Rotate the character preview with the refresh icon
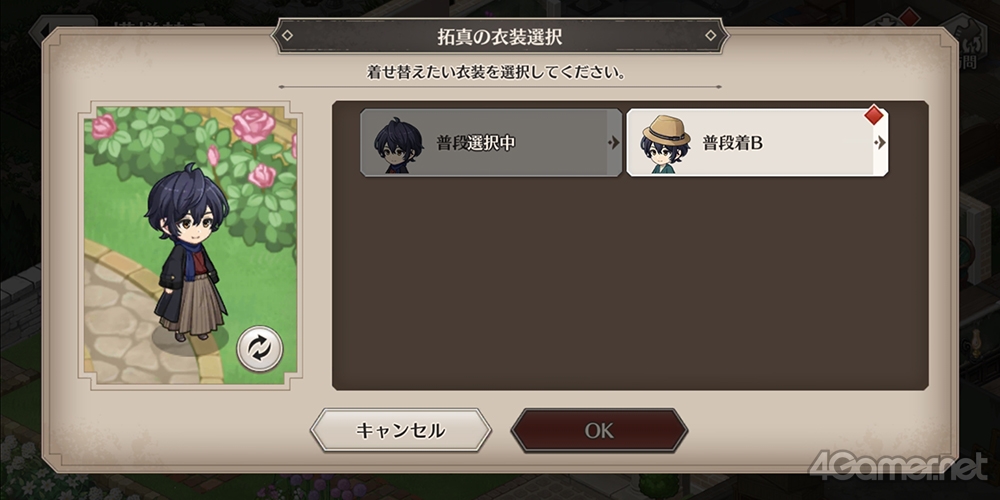The width and height of the screenshot is (1000, 500). click(260, 349)
